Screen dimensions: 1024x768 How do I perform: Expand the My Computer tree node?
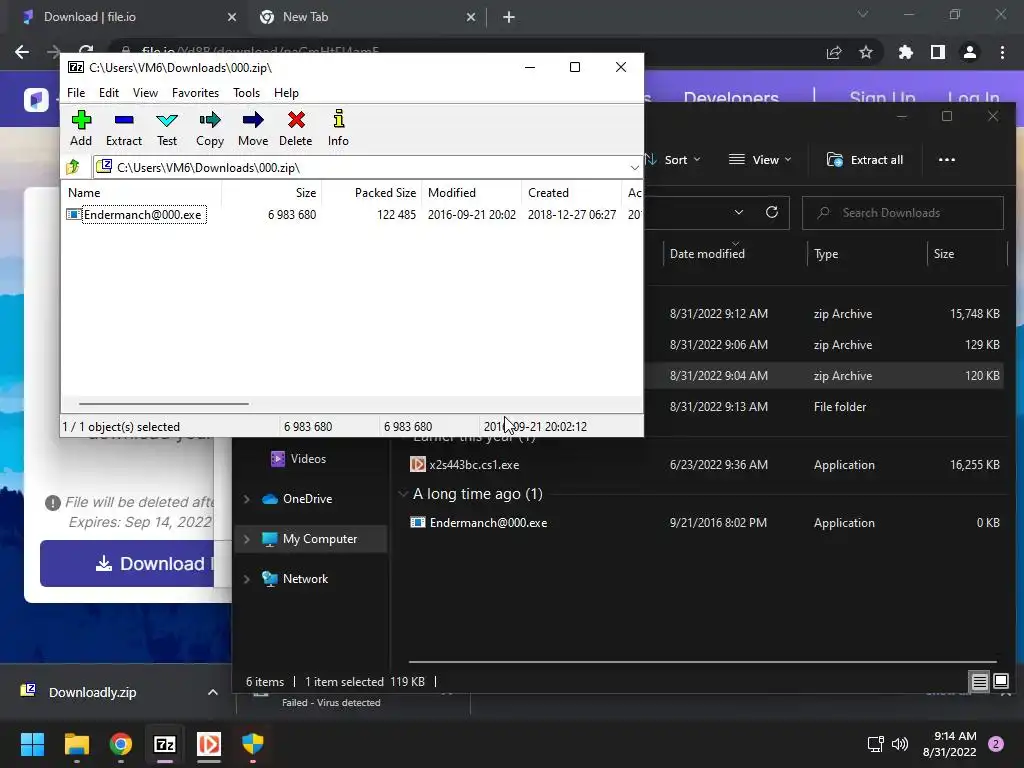point(247,539)
